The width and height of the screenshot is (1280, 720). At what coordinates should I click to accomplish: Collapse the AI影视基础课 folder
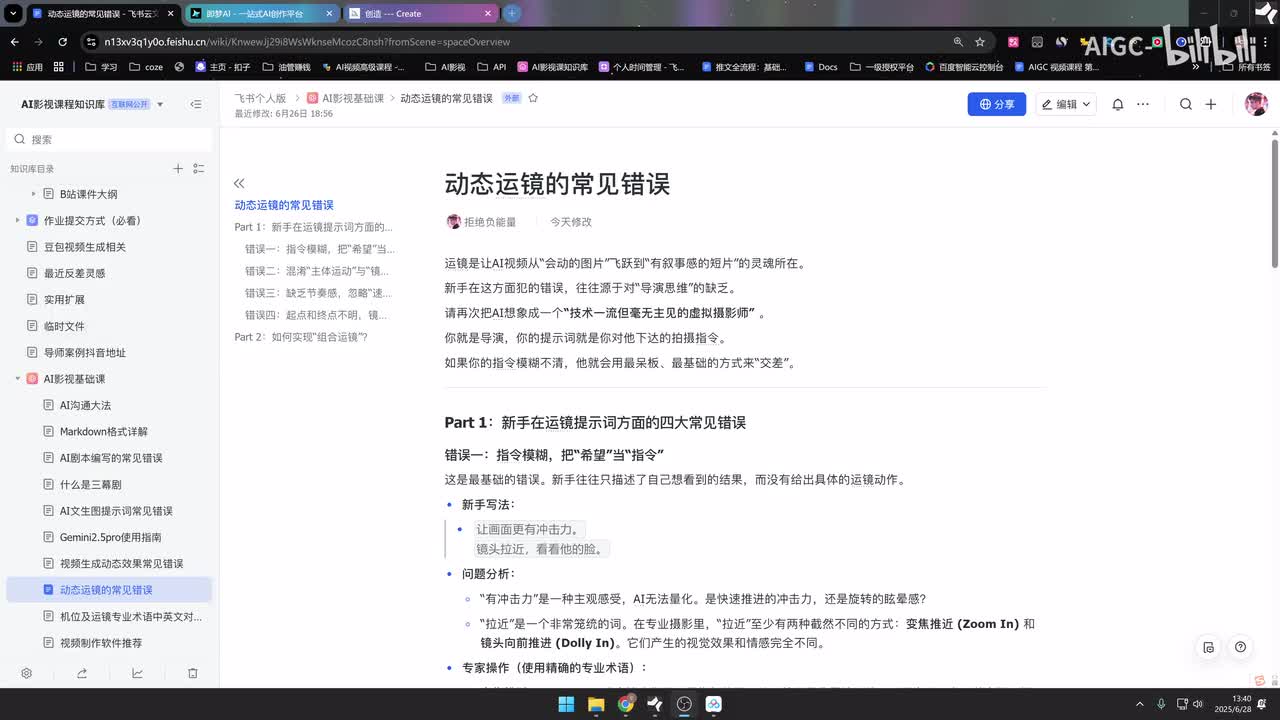17,379
